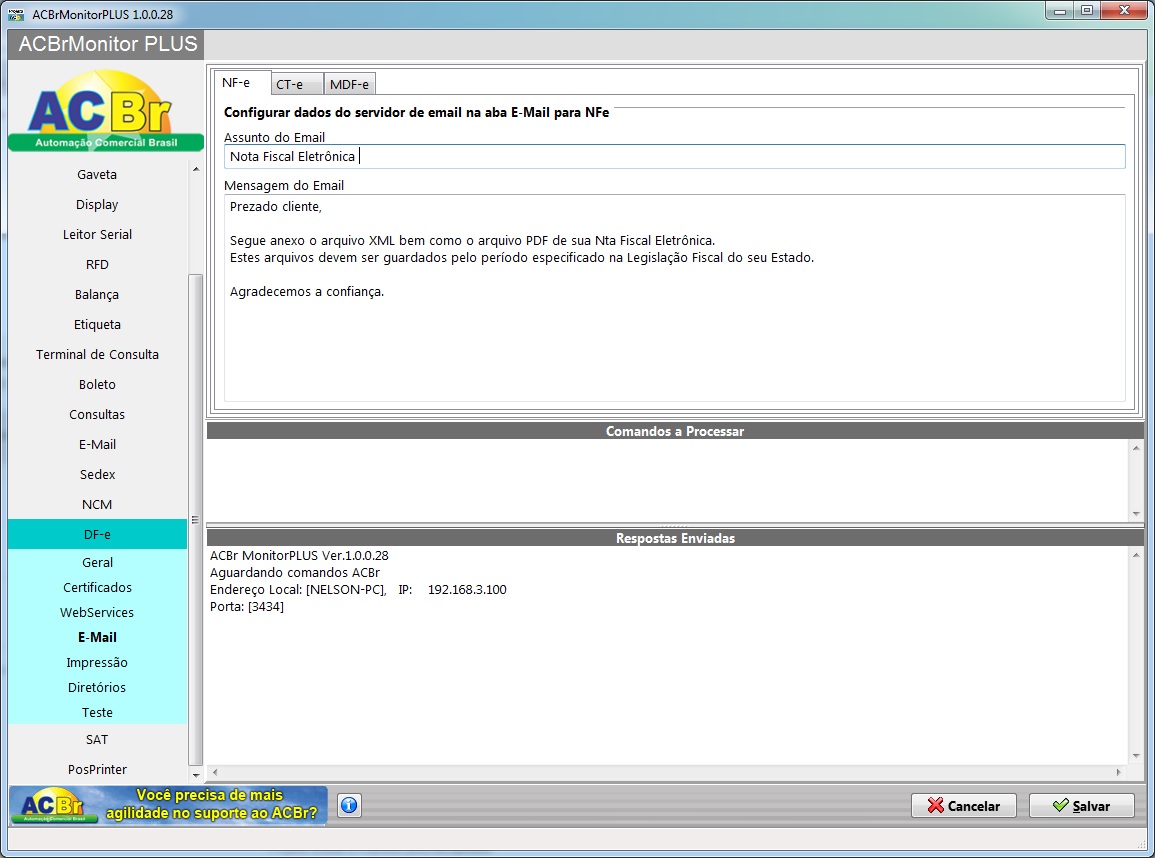Click Comandos a Processar scroll up arrow
The image size is (1155, 858).
1137,448
